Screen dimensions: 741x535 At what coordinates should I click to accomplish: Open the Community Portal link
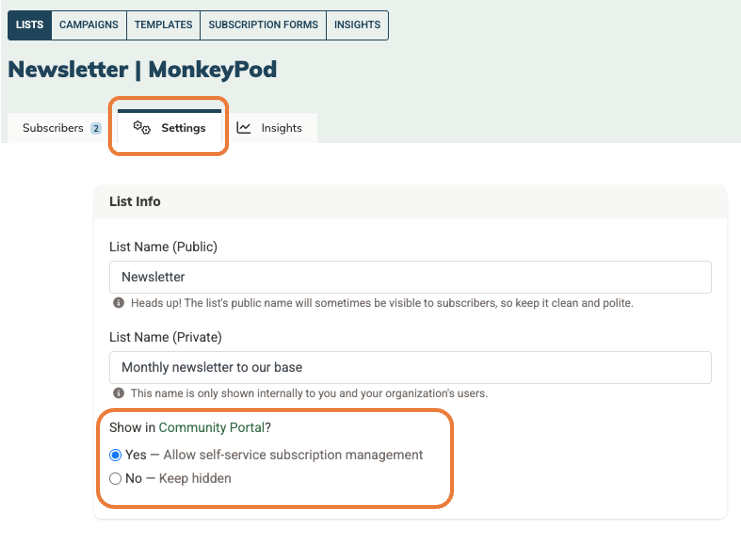point(212,427)
